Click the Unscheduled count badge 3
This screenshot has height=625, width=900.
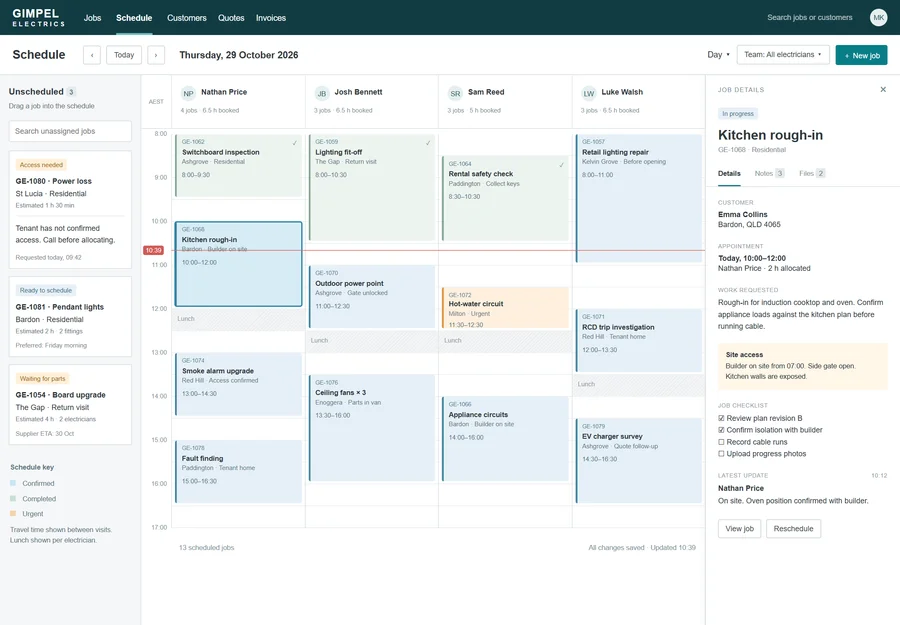point(71,92)
